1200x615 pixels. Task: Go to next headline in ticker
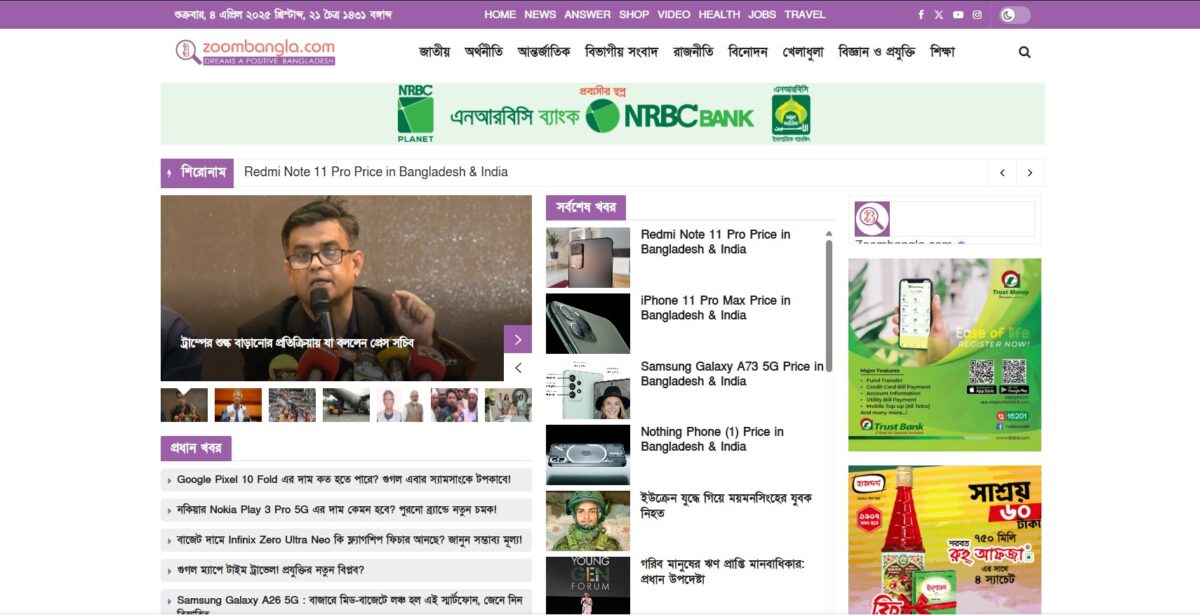point(1030,173)
